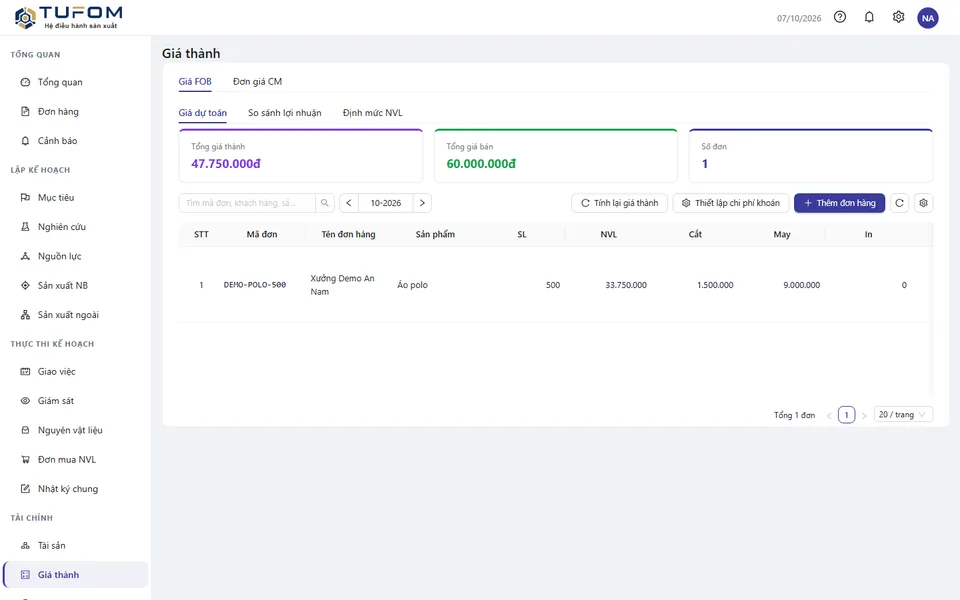Viewport: 960px width, 600px height.
Task: Open Giao việc sidebar item
Action: click(x=75, y=372)
